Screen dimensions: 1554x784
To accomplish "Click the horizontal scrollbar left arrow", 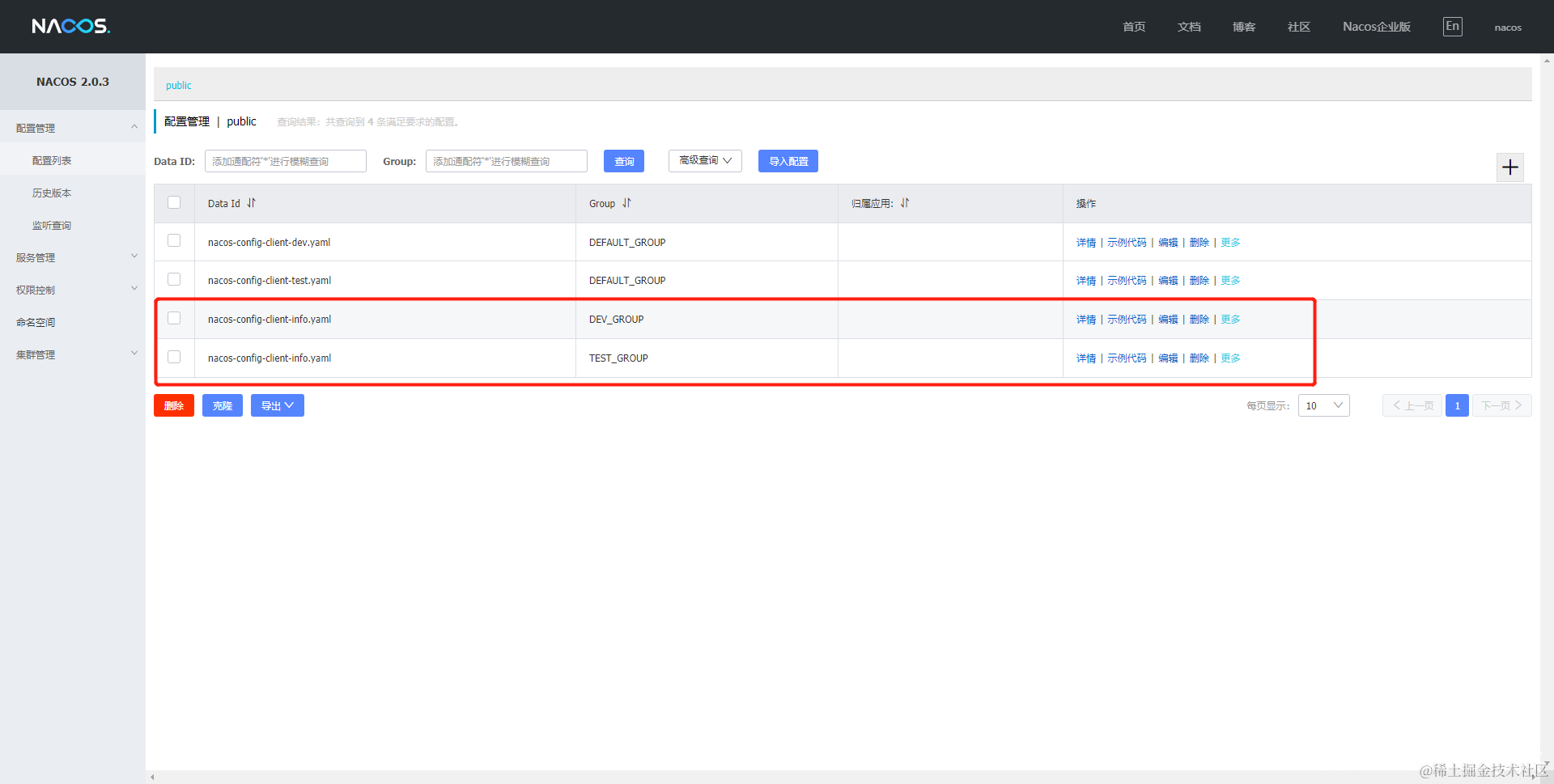I will (x=152, y=778).
